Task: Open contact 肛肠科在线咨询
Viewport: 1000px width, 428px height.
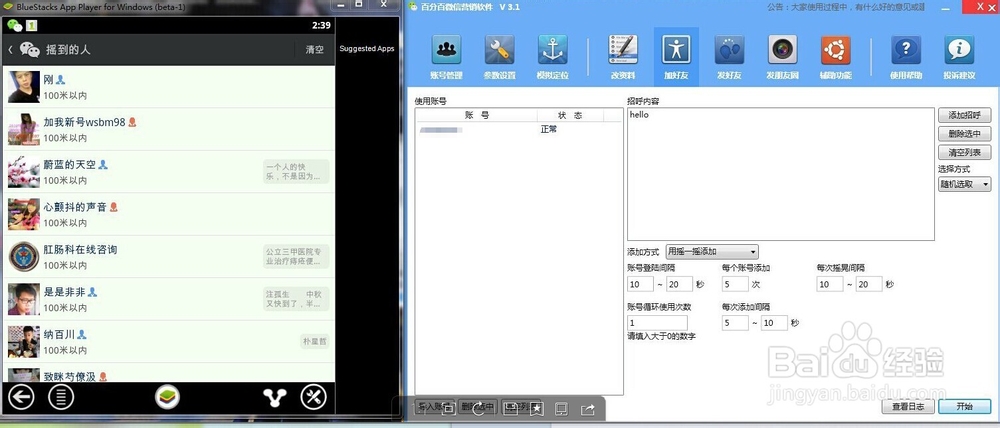Action: click(169, 256)
